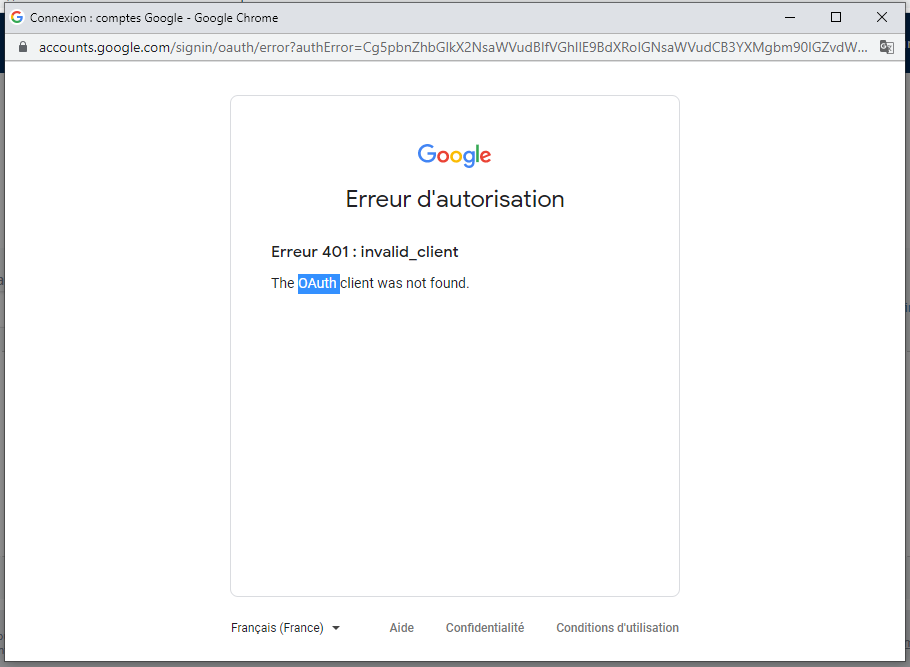This screenshot has width=910, height=667.
Task: Open the Aide link
Action: pyautogui.click(x=401, y=627)
